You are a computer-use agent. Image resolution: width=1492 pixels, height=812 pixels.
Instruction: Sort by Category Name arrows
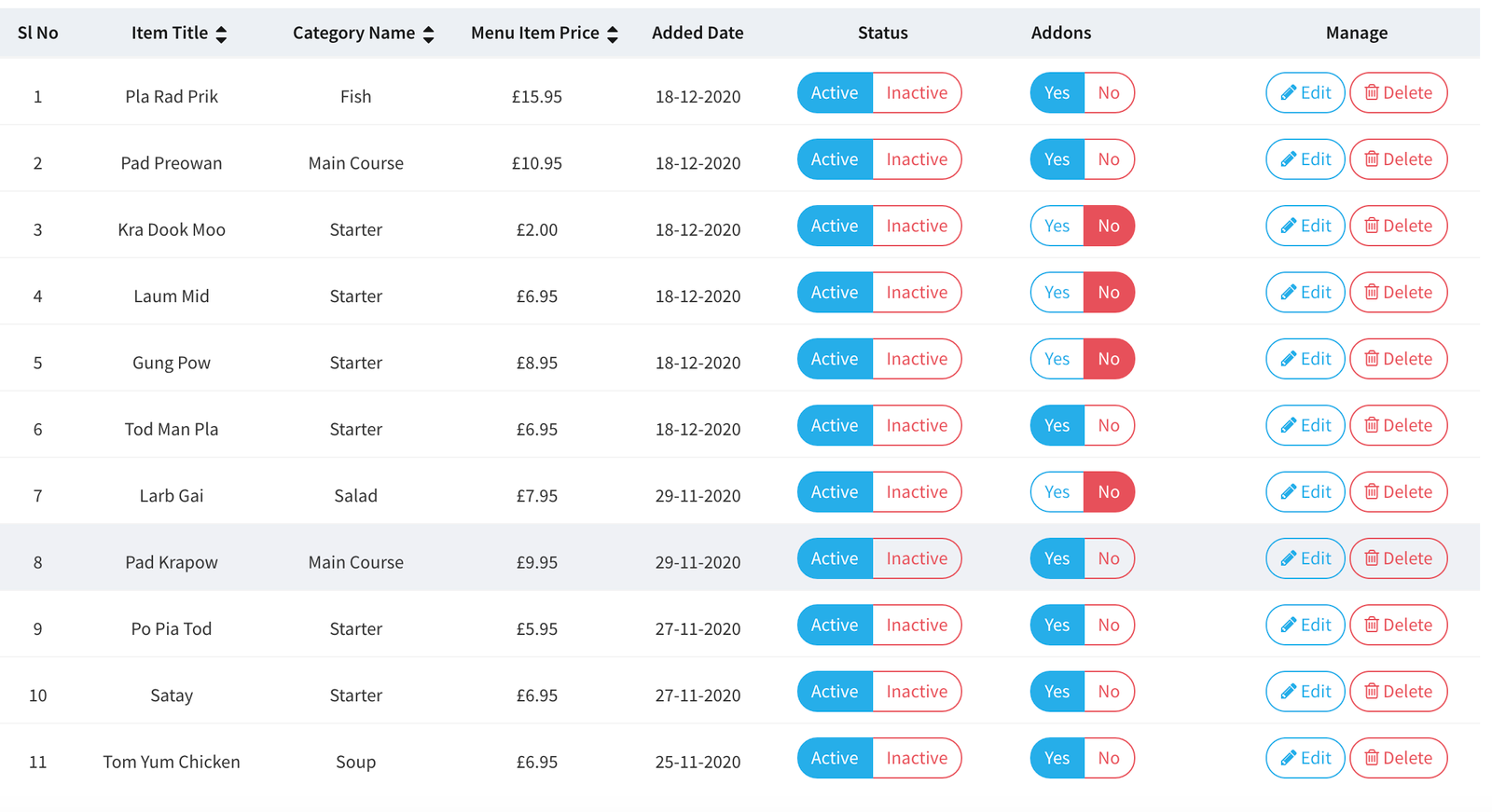tap(428, 34)
